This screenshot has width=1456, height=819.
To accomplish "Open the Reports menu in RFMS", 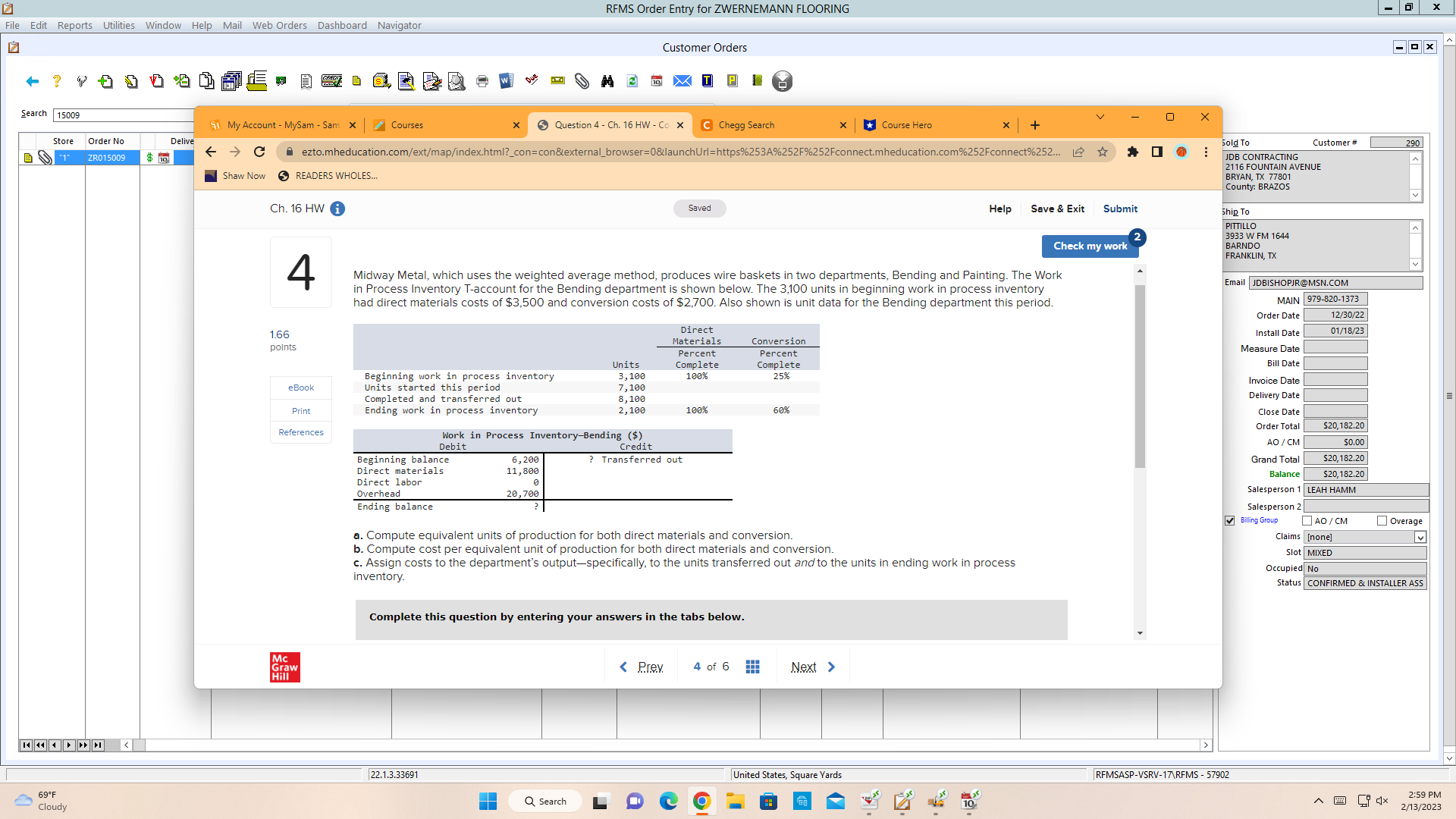I will (x=74, y=25).
